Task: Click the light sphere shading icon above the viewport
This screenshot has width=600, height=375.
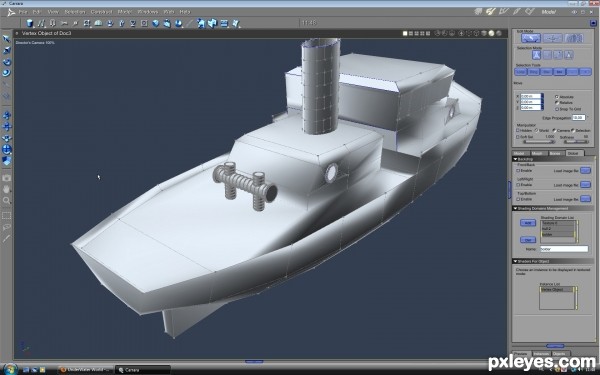Action: 491,33
